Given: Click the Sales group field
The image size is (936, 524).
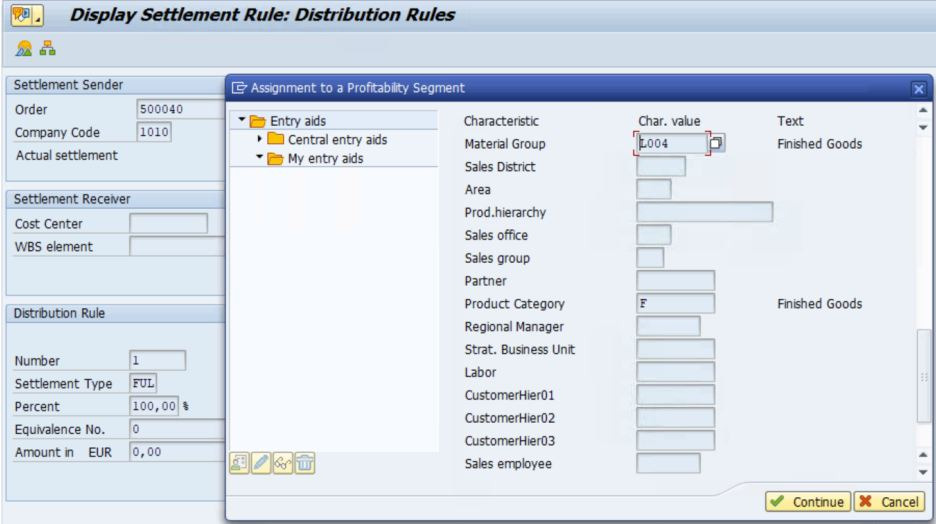Looking at the screenshot, I should (x=650, y=258).
